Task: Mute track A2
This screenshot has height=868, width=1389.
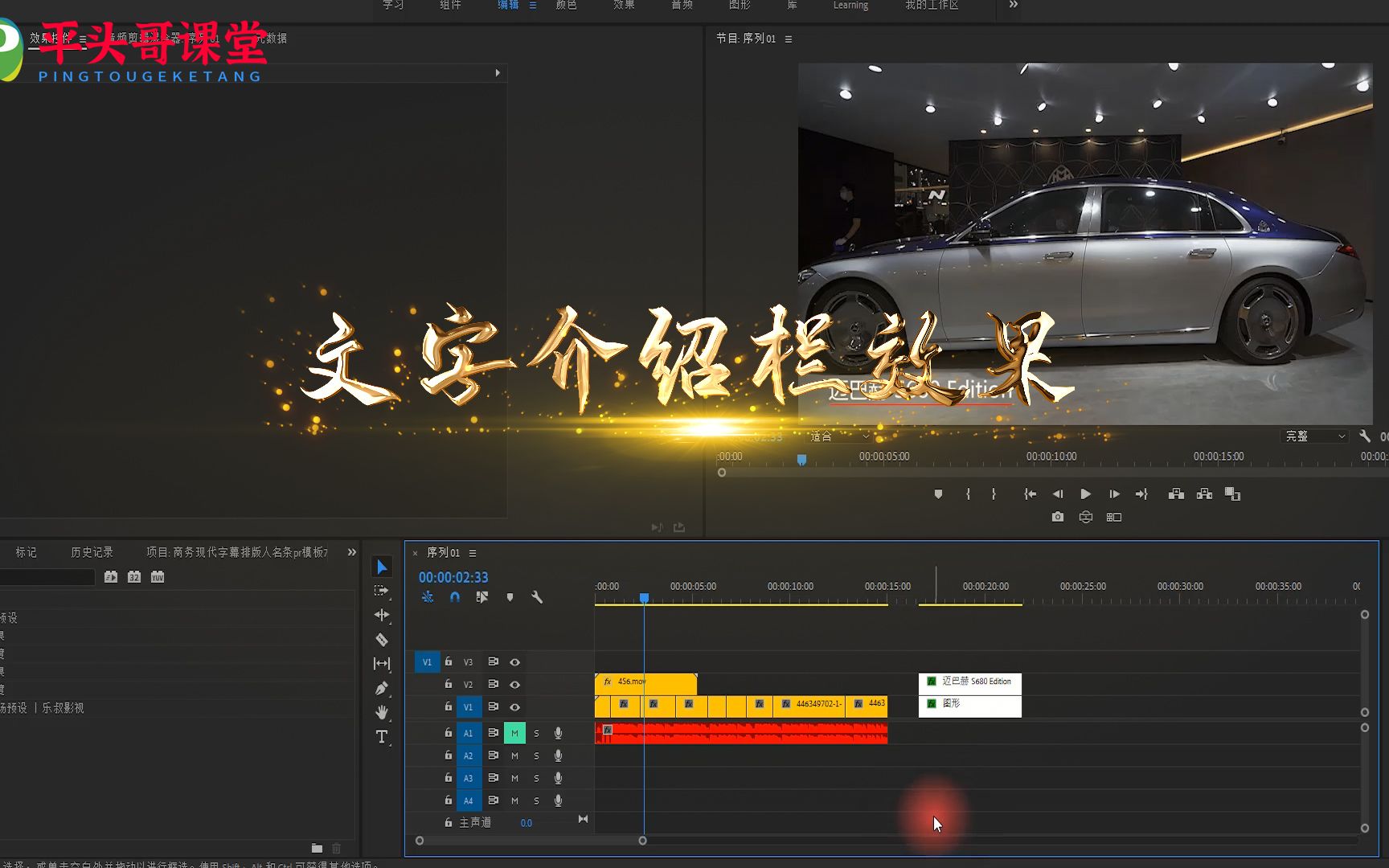Action: [x=514, y=755]
